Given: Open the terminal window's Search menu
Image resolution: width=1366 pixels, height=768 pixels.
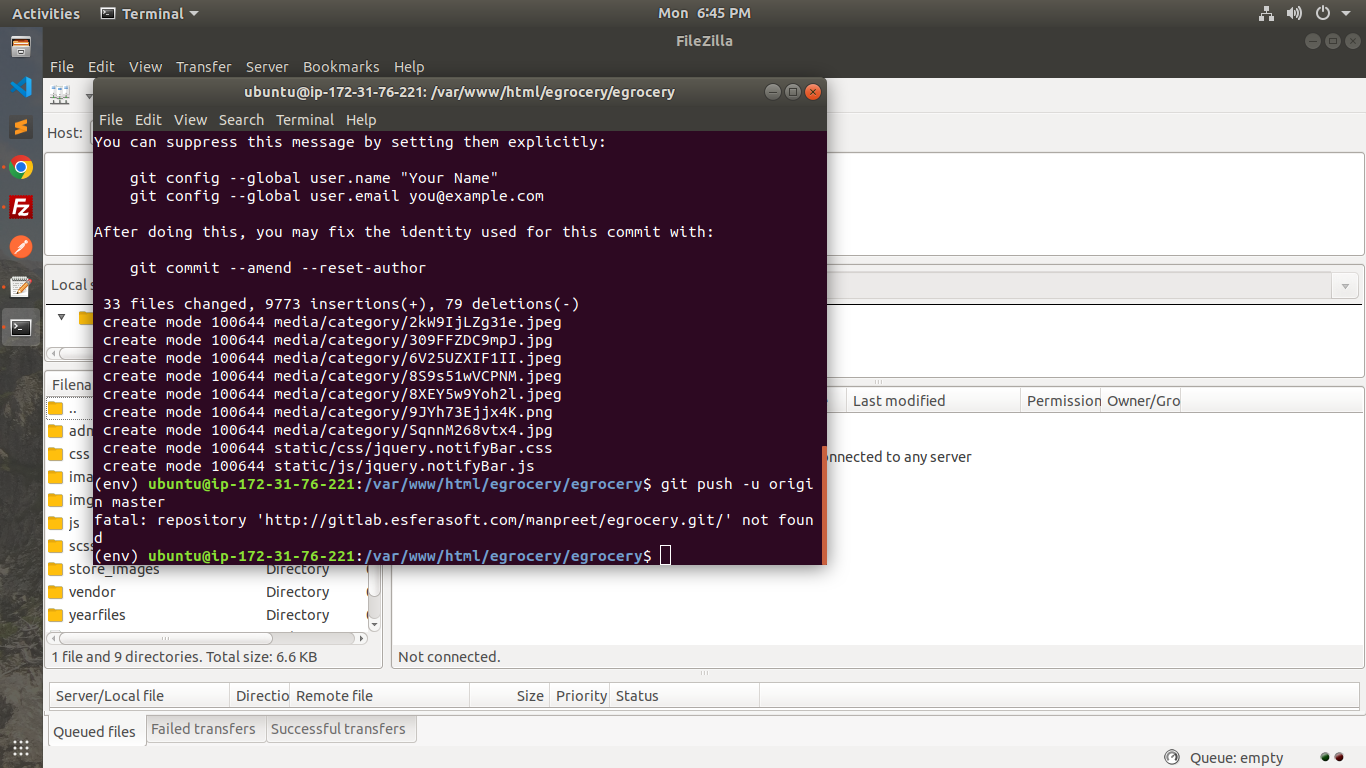Looking at the screenshot, I should (241, 119).
